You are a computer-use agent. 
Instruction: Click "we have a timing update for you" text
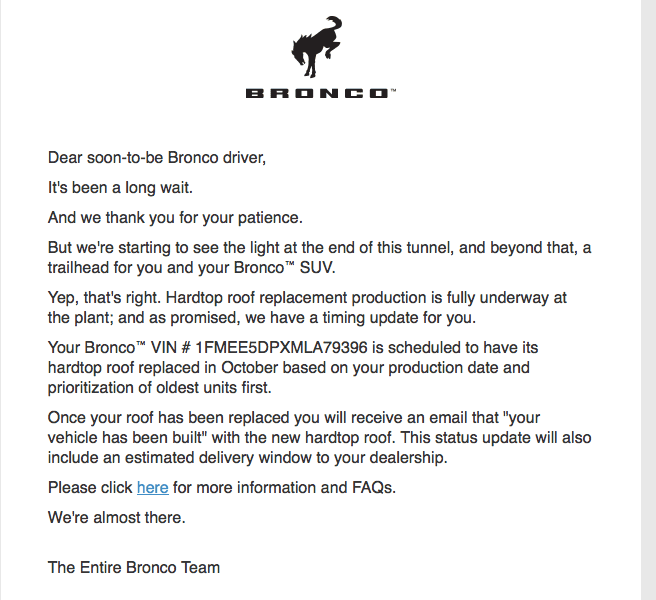coord(360,318)
